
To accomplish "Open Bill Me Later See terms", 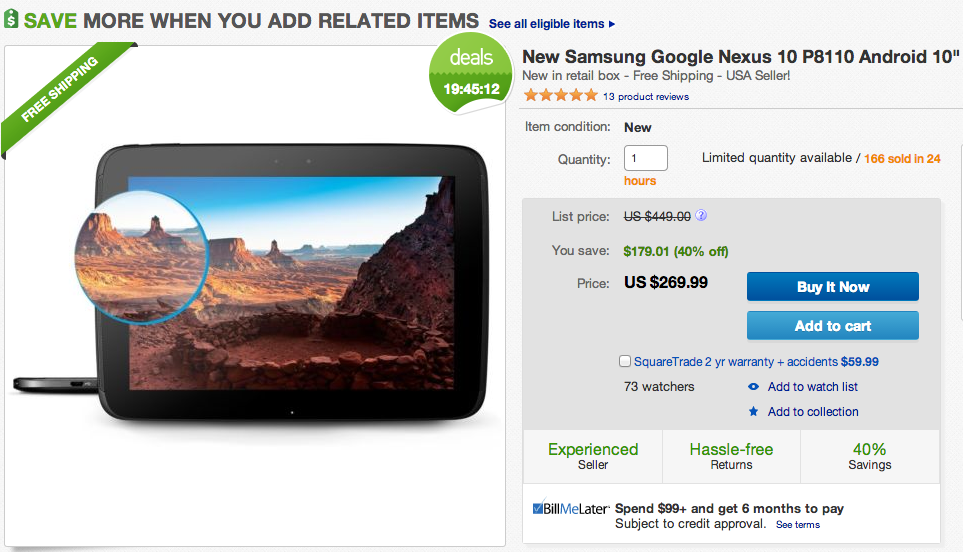I will (x=798, y=524).
